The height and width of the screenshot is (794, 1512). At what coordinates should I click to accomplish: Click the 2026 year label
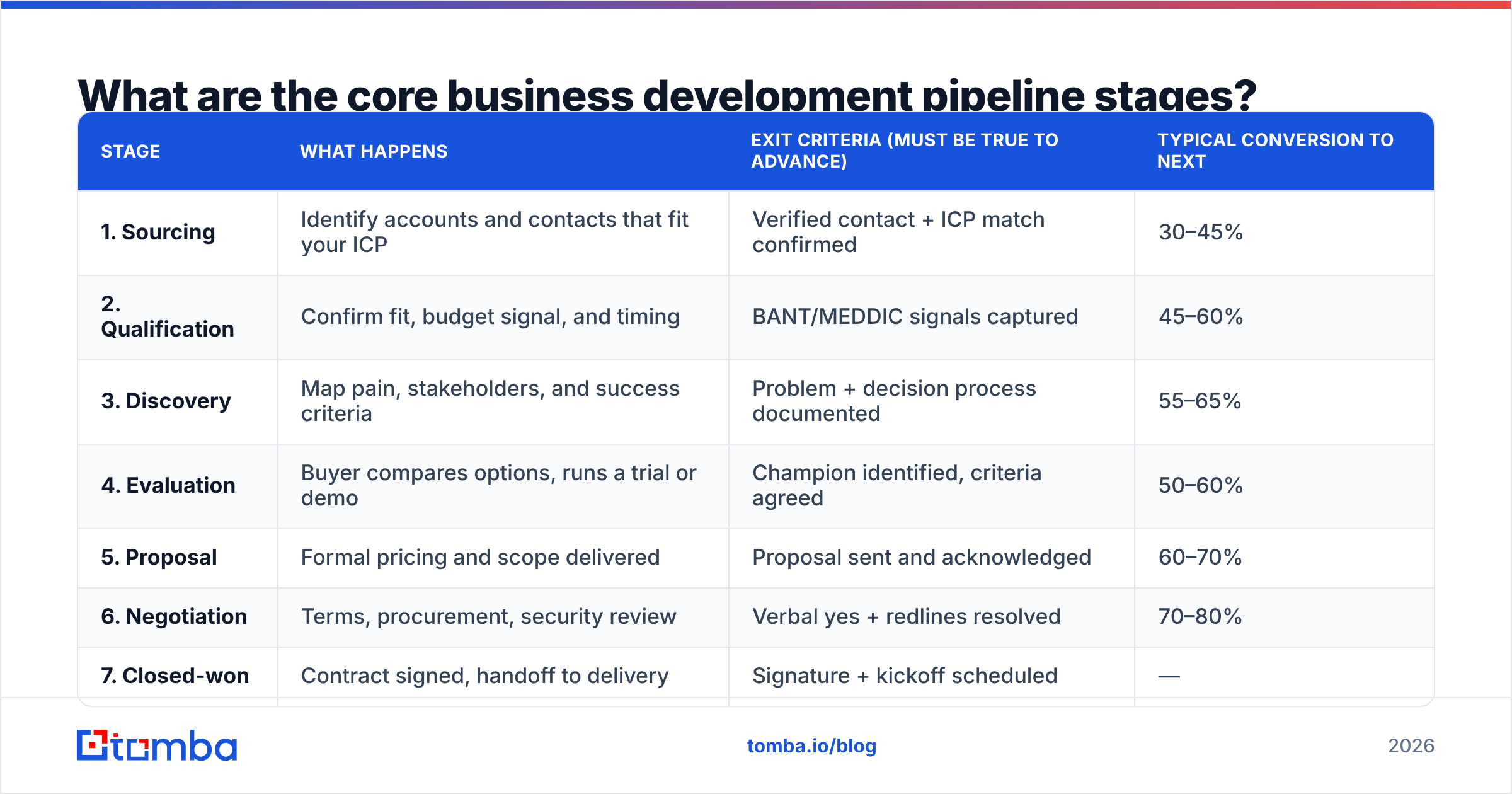click(x=1411, y=746)
